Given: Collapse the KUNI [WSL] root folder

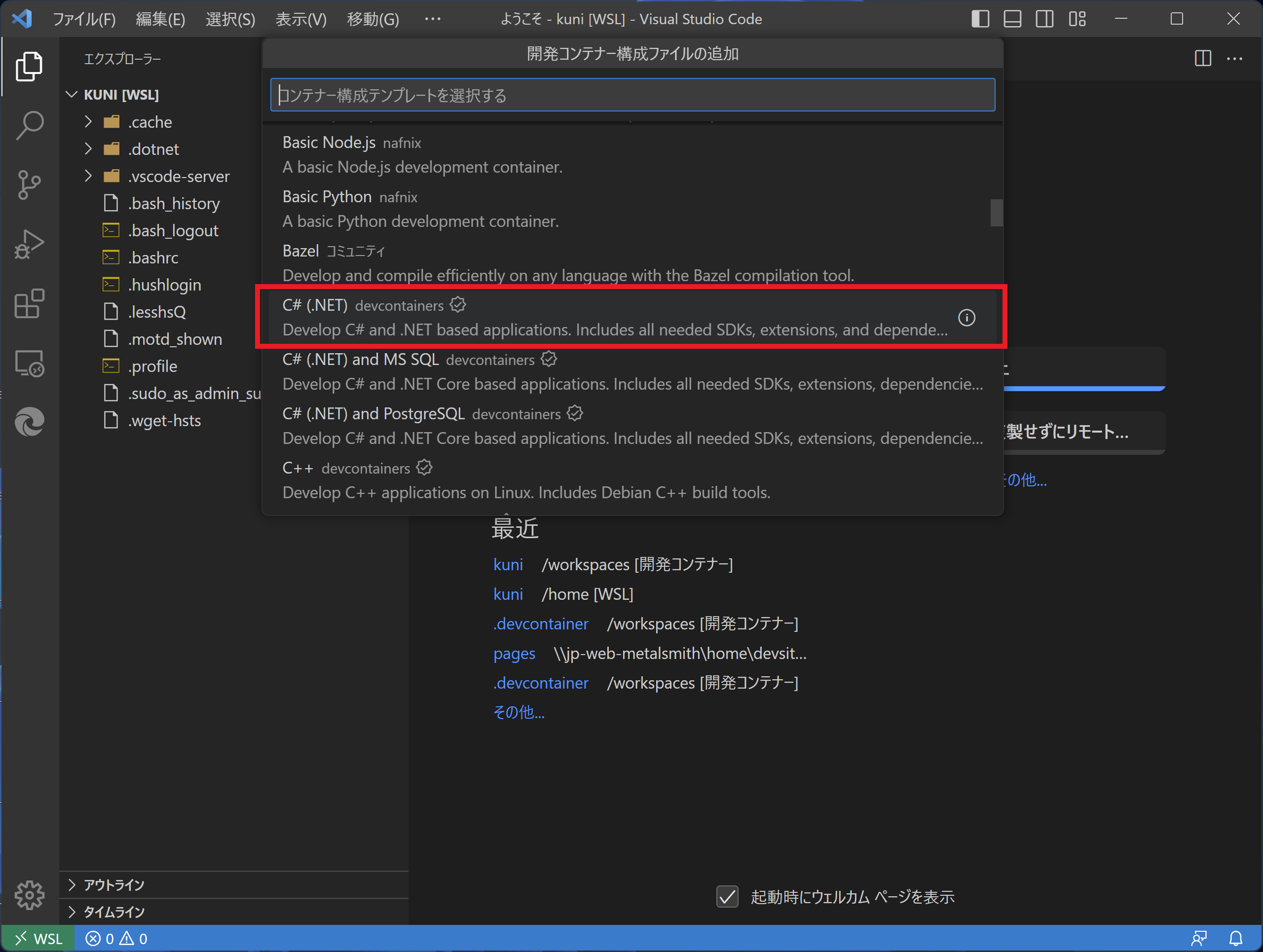Looking at the screenshot, I should [72, 94].
